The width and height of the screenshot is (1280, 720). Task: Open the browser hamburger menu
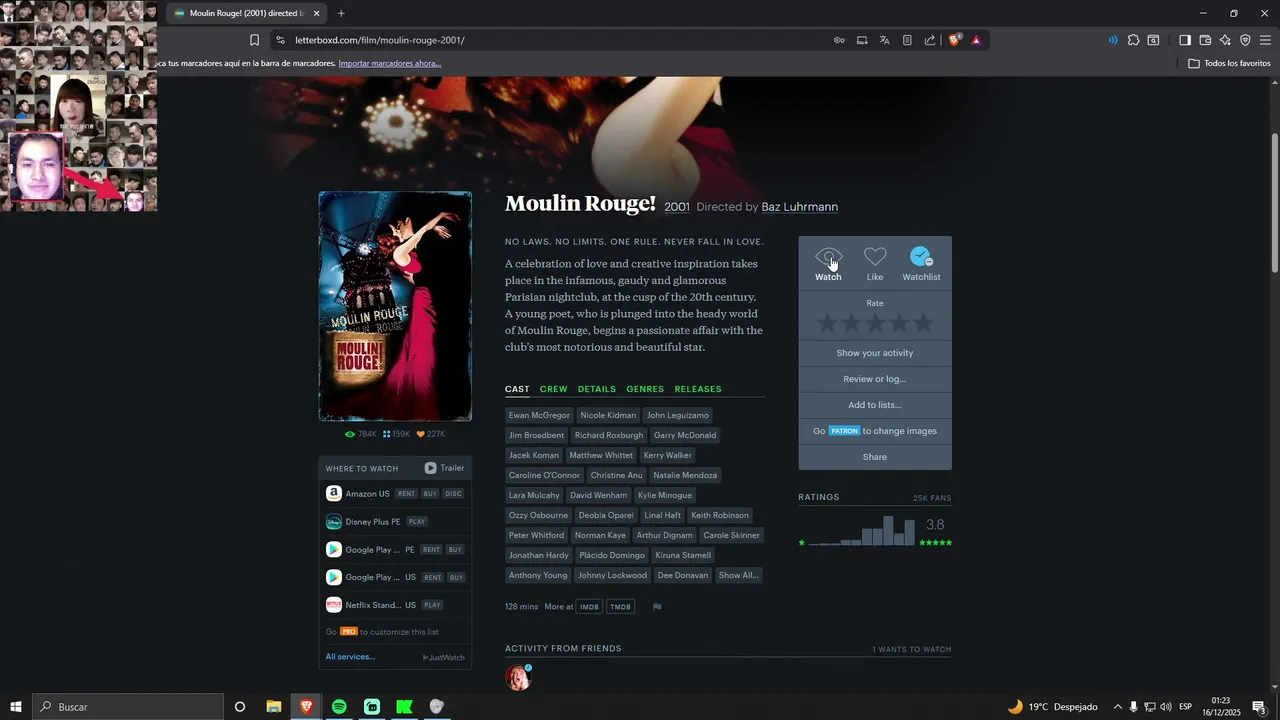[1265, 40]
